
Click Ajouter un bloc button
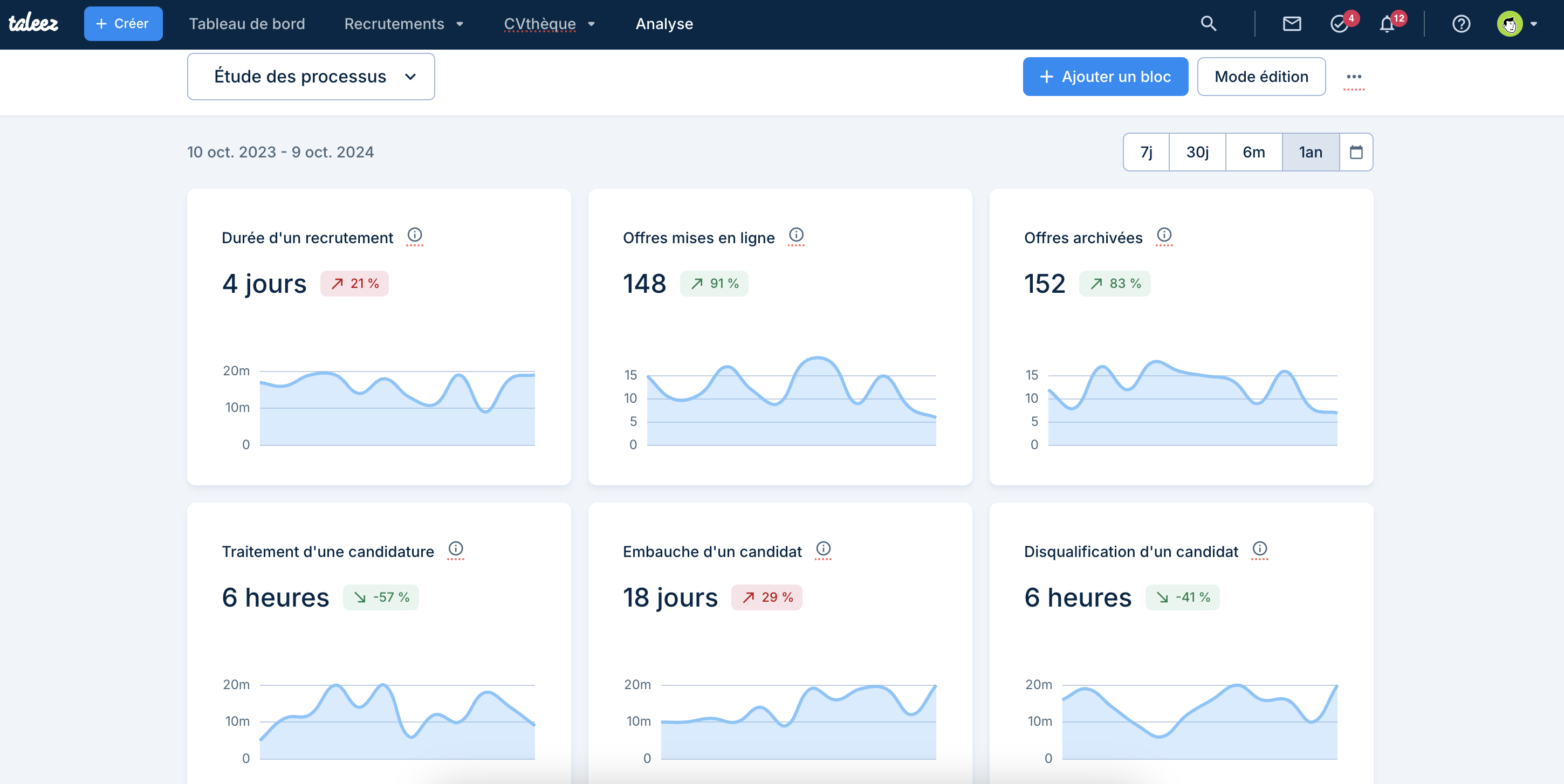tap(1105, 77)
